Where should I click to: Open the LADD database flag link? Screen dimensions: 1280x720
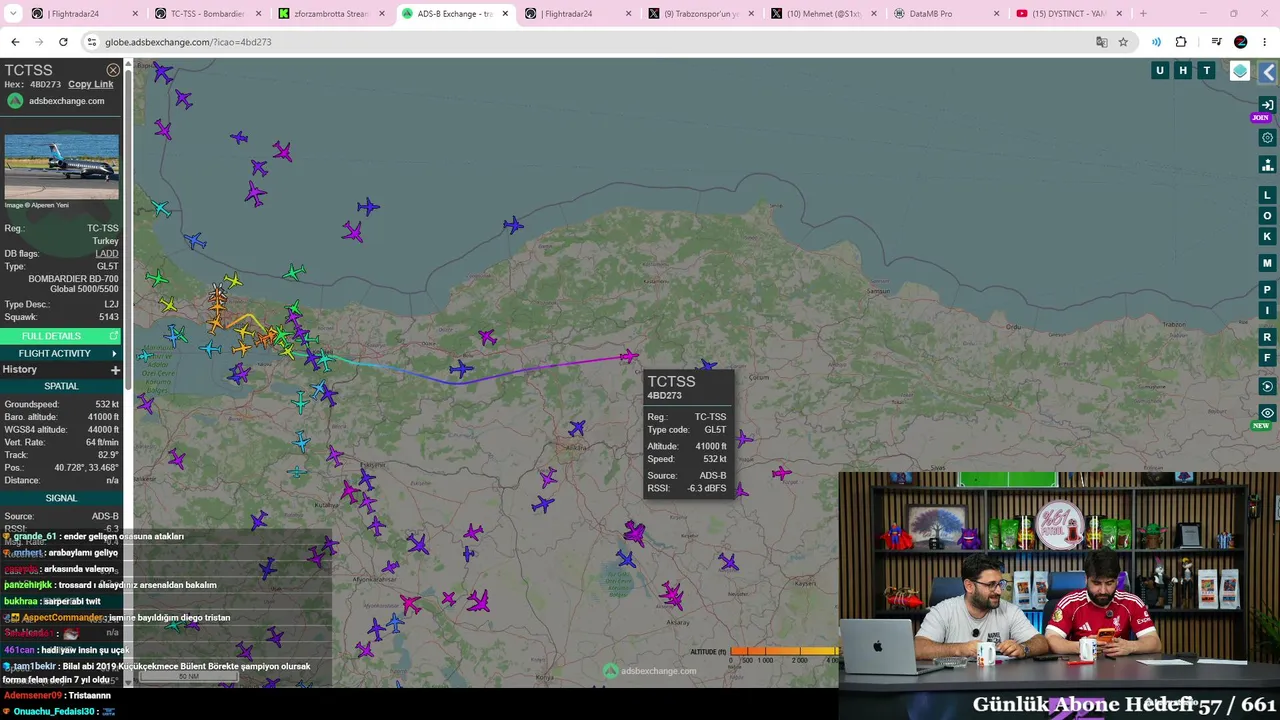click(107, 254)
